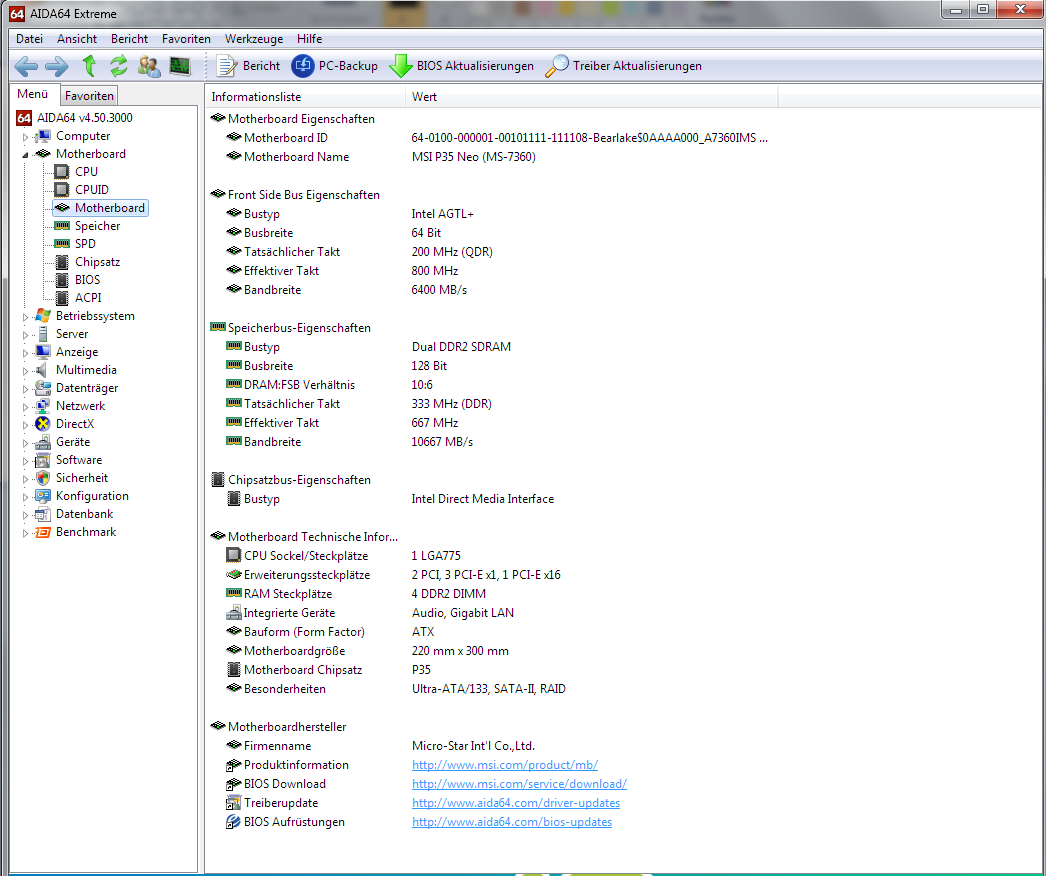Open Werkzeuge menu
The width and height of the screenshot is (1046, 876).
pyautogui.click(x=253, y=39)
